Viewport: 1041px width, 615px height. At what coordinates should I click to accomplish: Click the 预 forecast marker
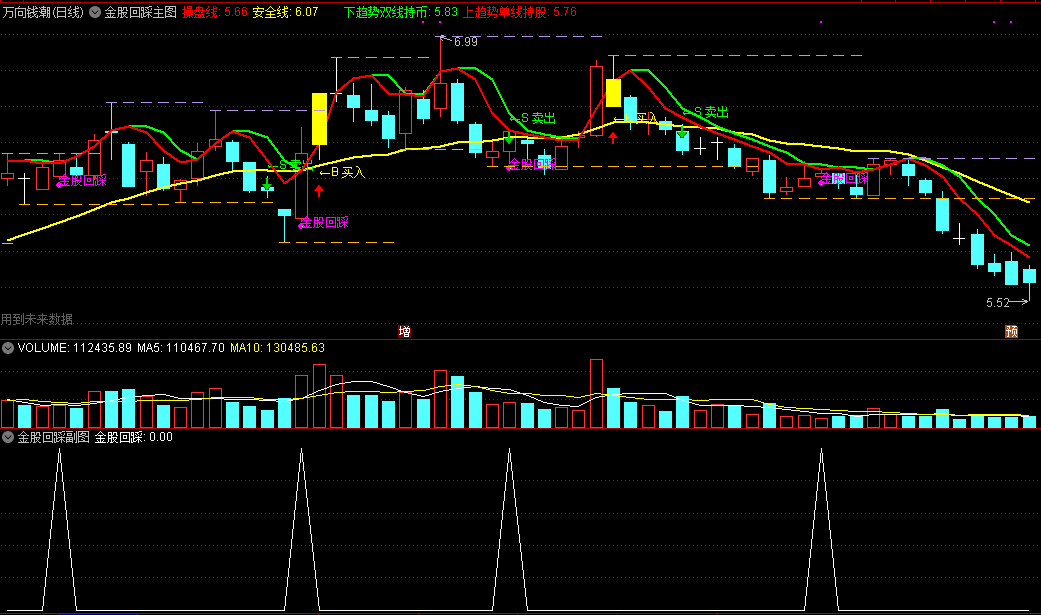(1012, 331)
